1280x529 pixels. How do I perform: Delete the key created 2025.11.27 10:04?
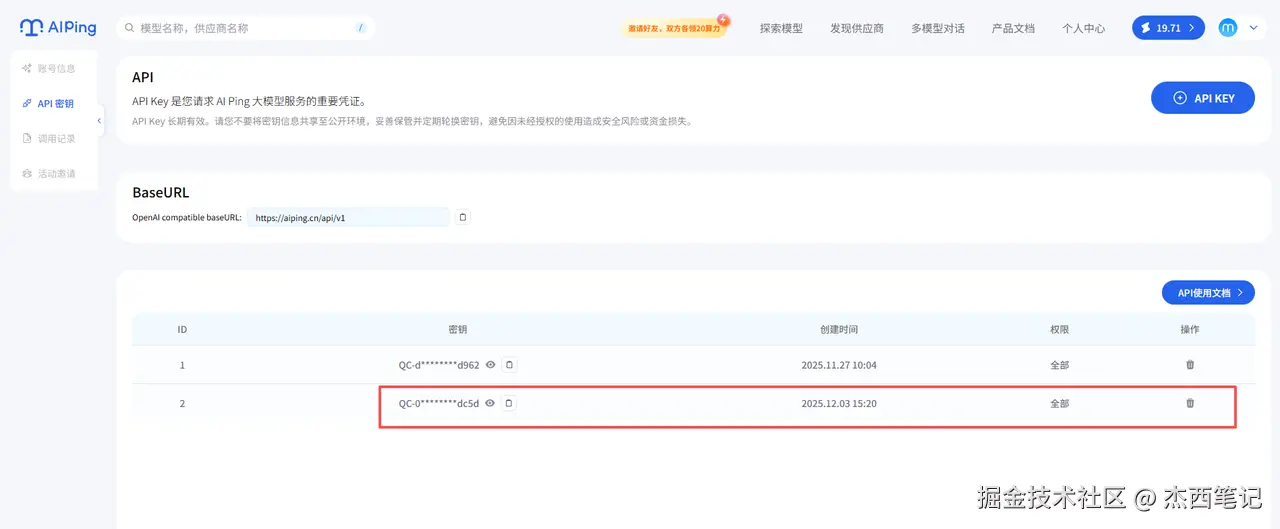(x=1190, y=365)
